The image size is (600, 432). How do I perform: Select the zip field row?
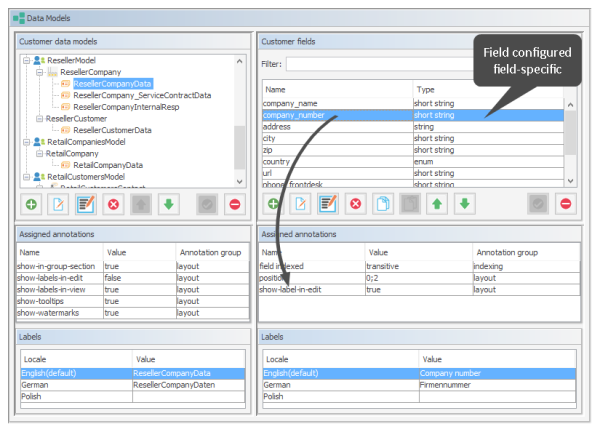pos(413,150)
